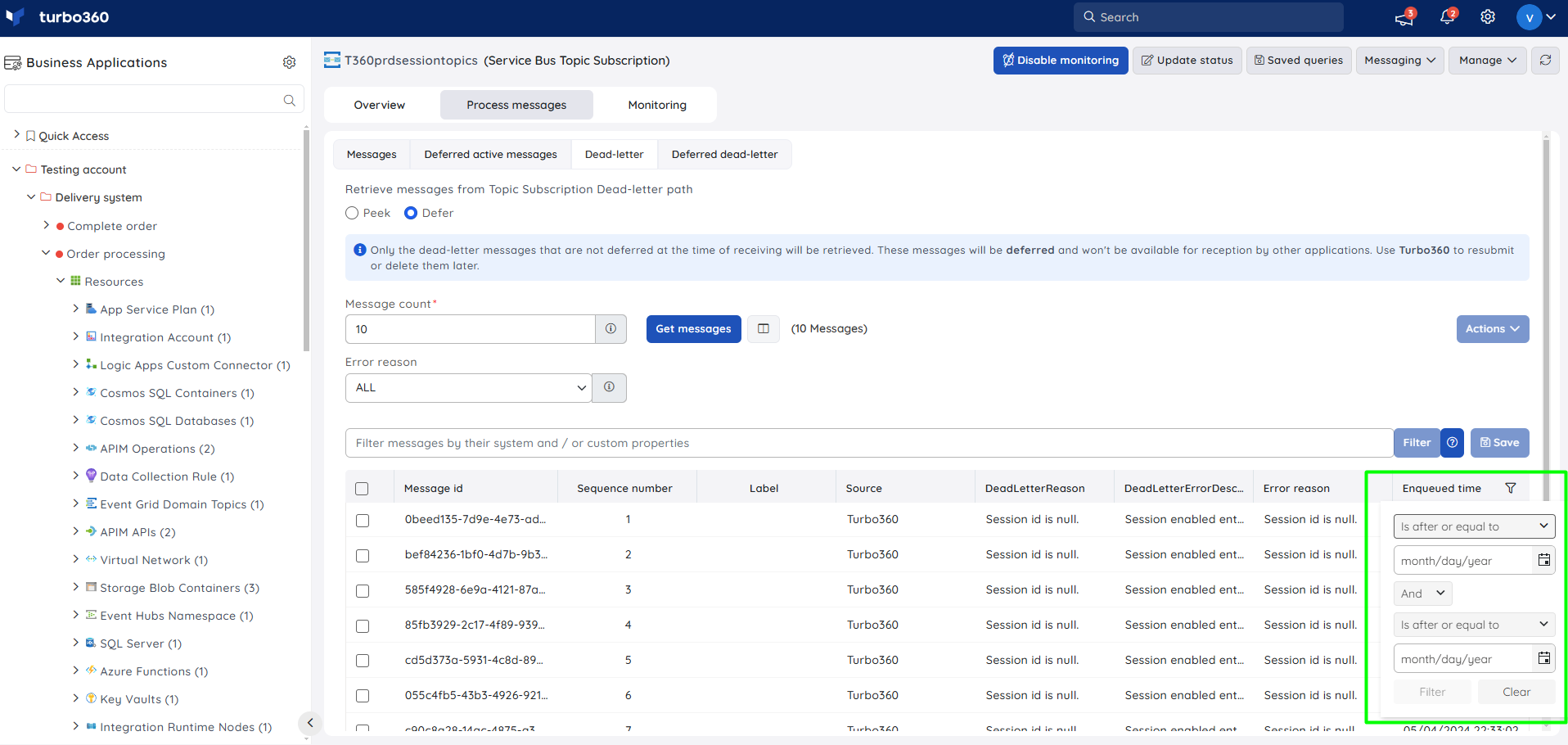Click the Key Vaults resource icon
Viewport: 1568px width, 745px height.
pos(92,698)
